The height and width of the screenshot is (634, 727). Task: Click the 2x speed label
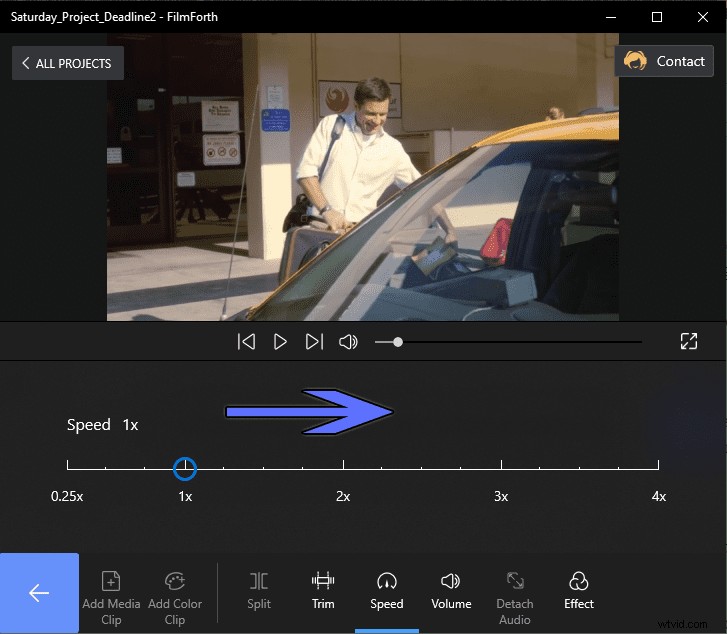343,496
